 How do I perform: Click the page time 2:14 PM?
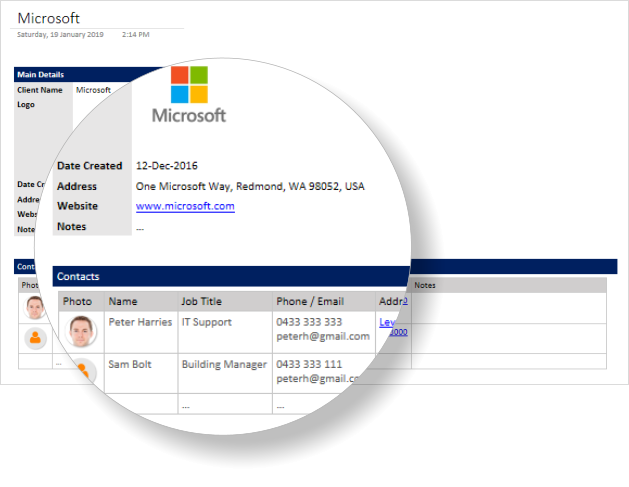(x=136, y=34)
